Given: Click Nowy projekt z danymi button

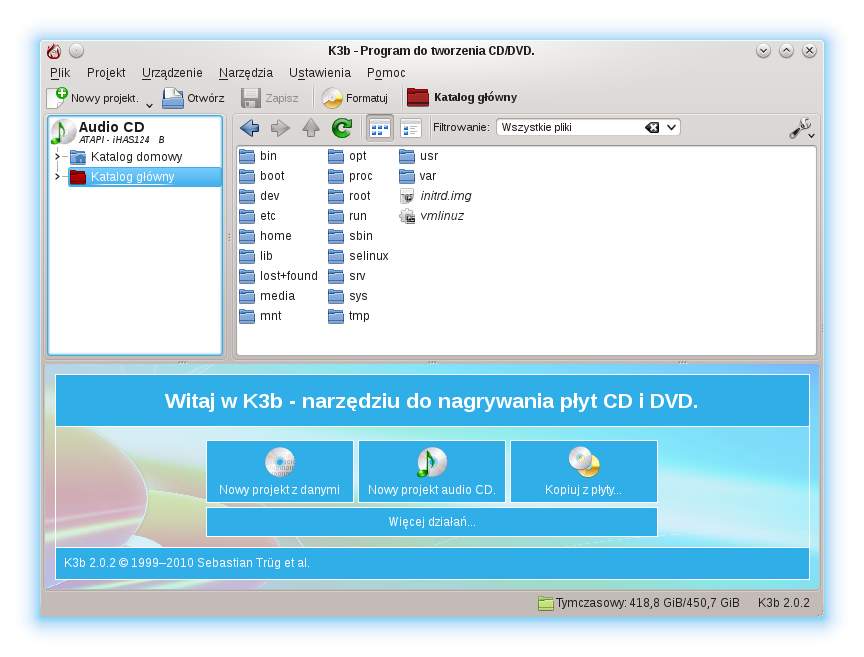Looking at the screenshot, I should (x=280, y=471).
